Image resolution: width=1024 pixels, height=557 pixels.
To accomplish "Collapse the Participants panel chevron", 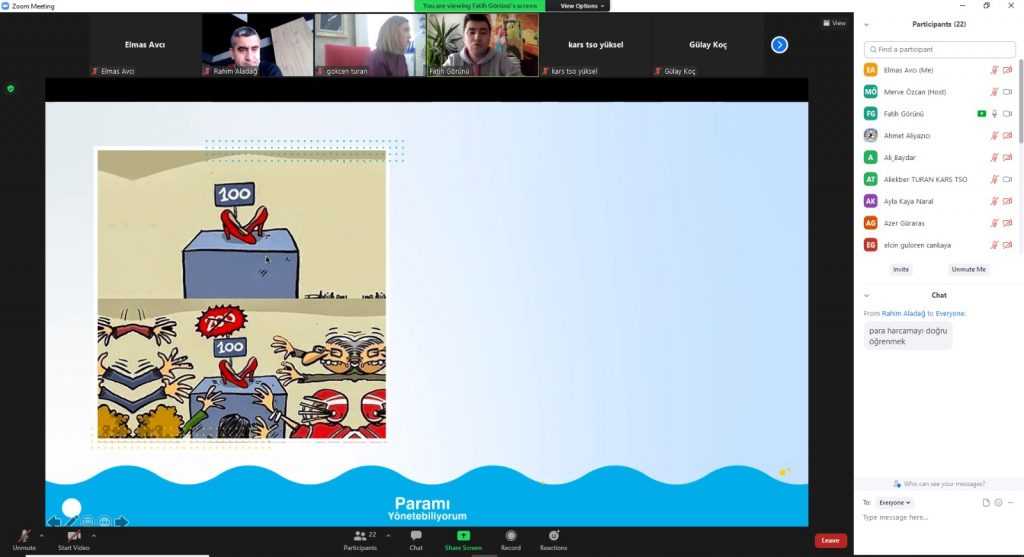I will 866,24.
